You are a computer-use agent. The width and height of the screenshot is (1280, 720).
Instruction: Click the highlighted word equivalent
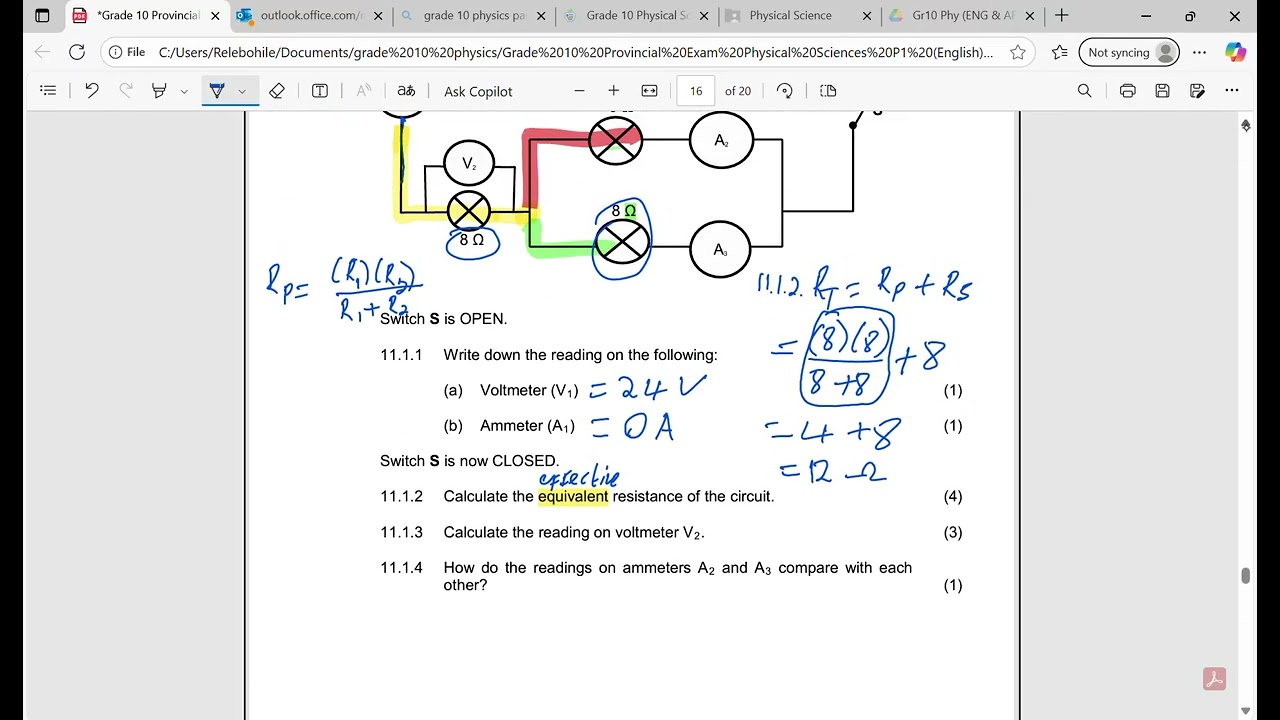(x=573, y=496)
